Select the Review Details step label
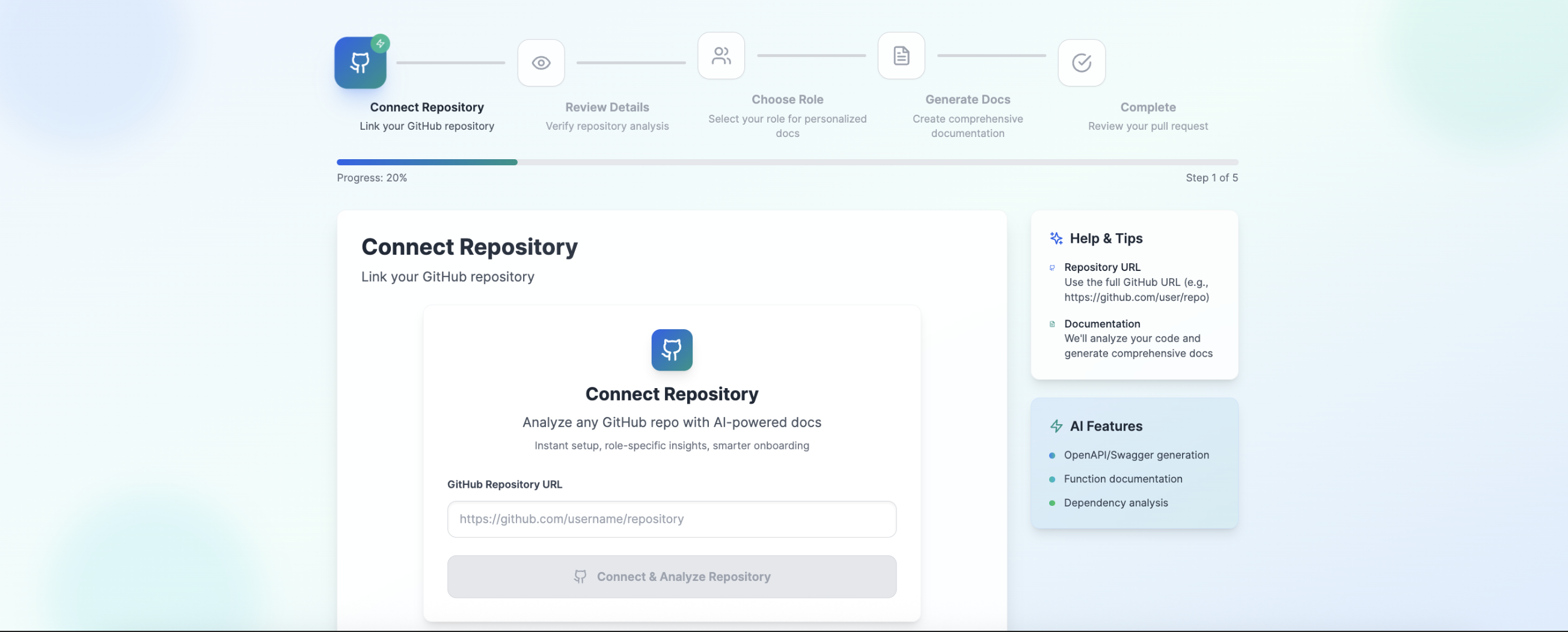1568x632 pixels. 607,107
